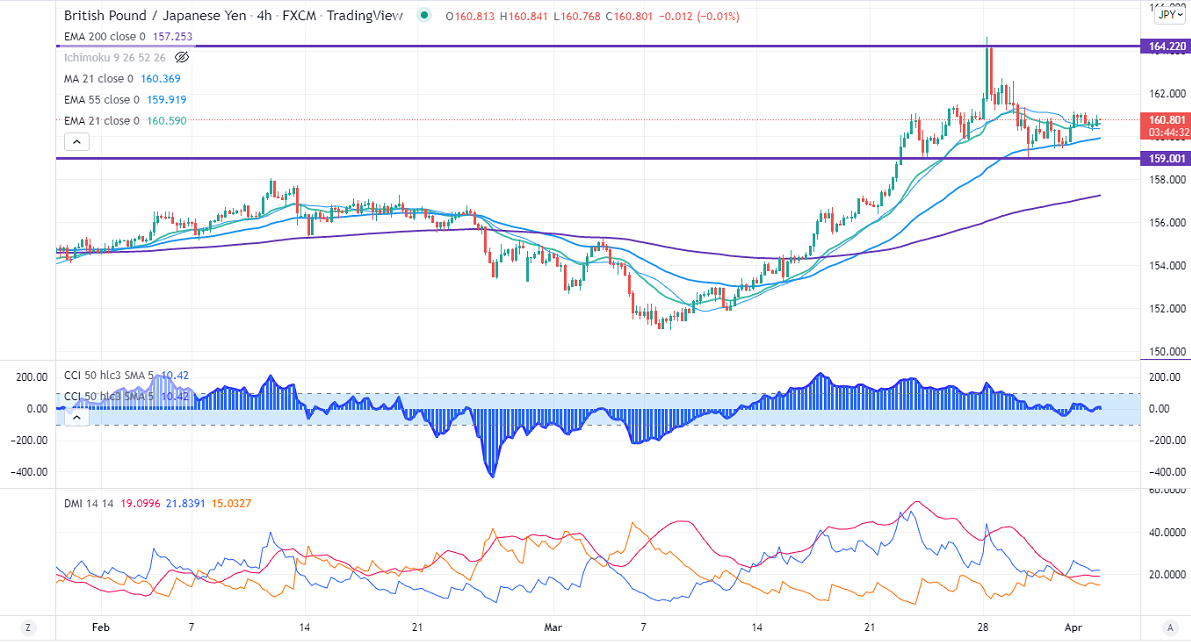This screenshot has width=1191, height=643.
Task: Select the Ichimoku 9 26 52 26 label
Action: click(115, 58)
